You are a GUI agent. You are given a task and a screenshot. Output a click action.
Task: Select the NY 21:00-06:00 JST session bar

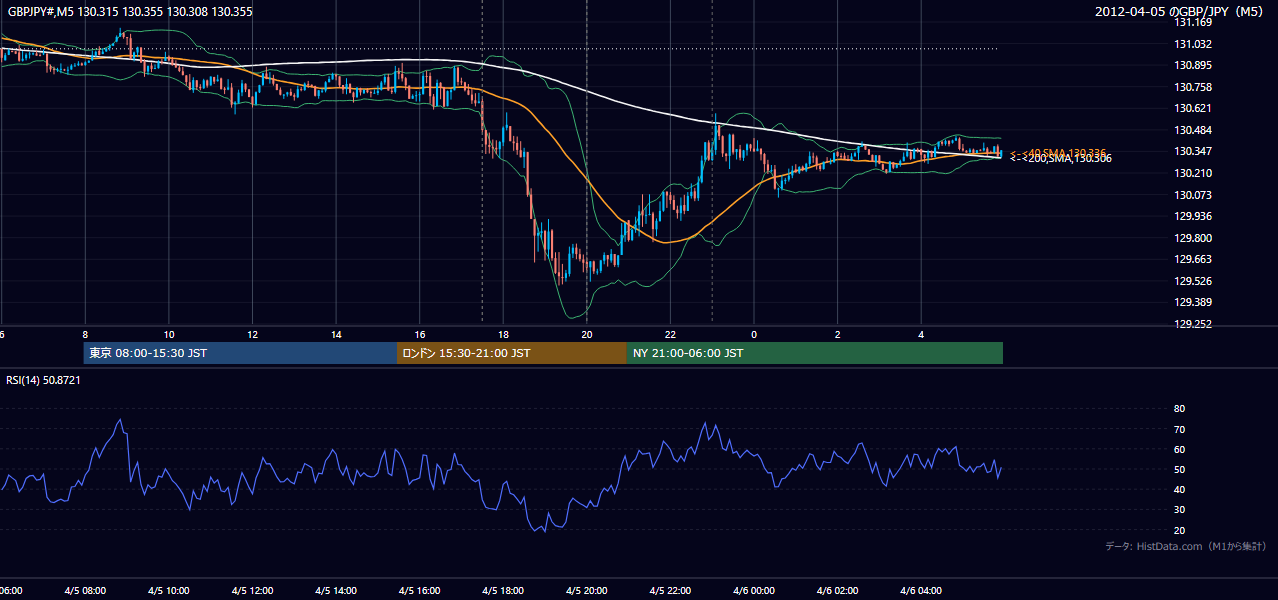click(x=815, y=353)
